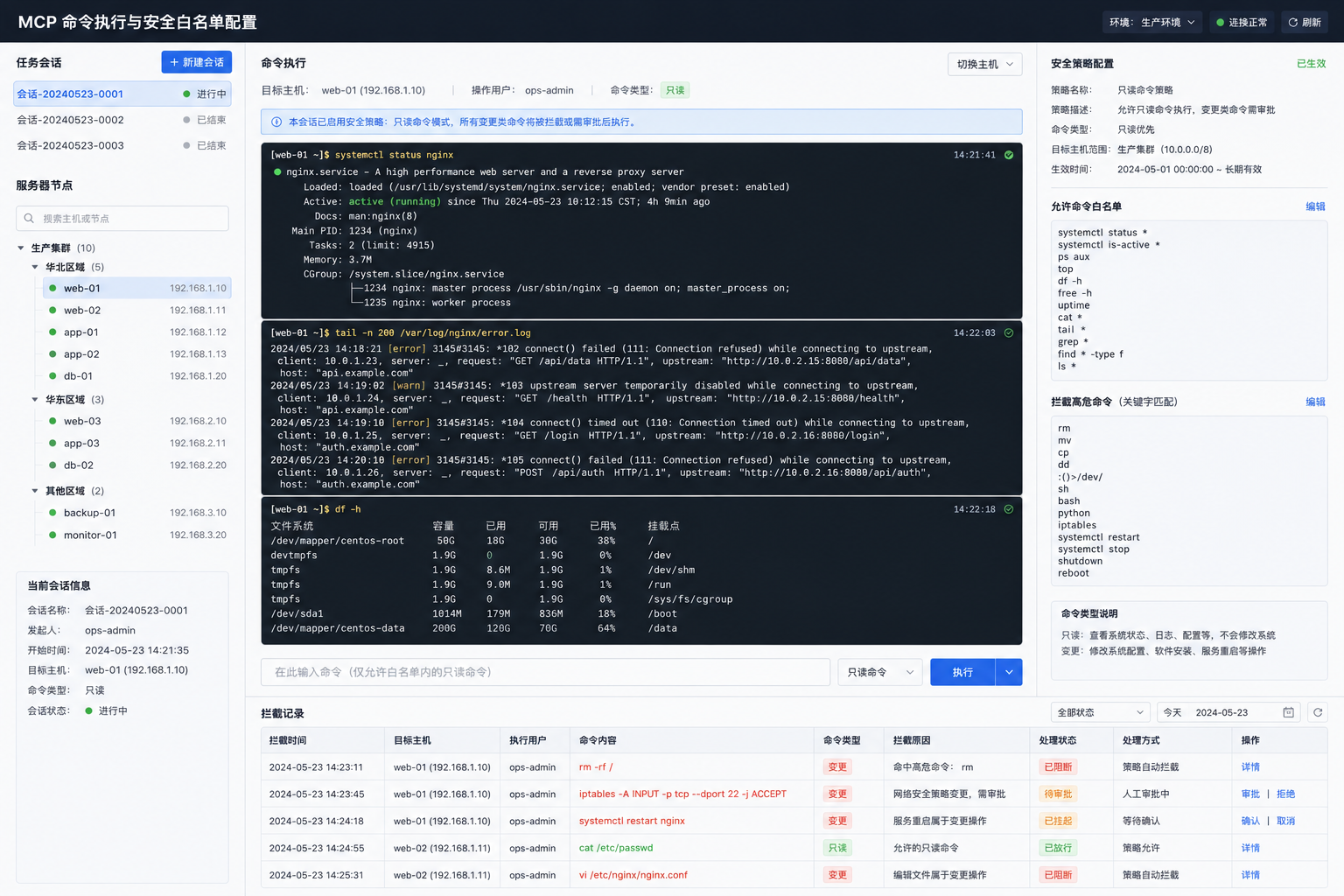The width and height of the screenshot is (1344, 896).
Task: Edit the 允许命令白名单
Action: coord(1315,206)
